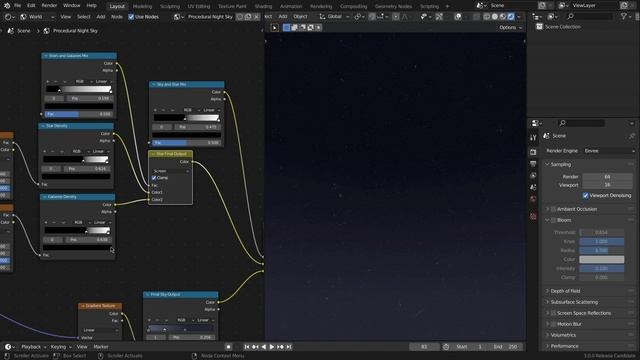The width and height of the screenshot is (640, 360).
Task: Adjust Fac slider on Sky and Star Mix node
Action: pos(187,143)
